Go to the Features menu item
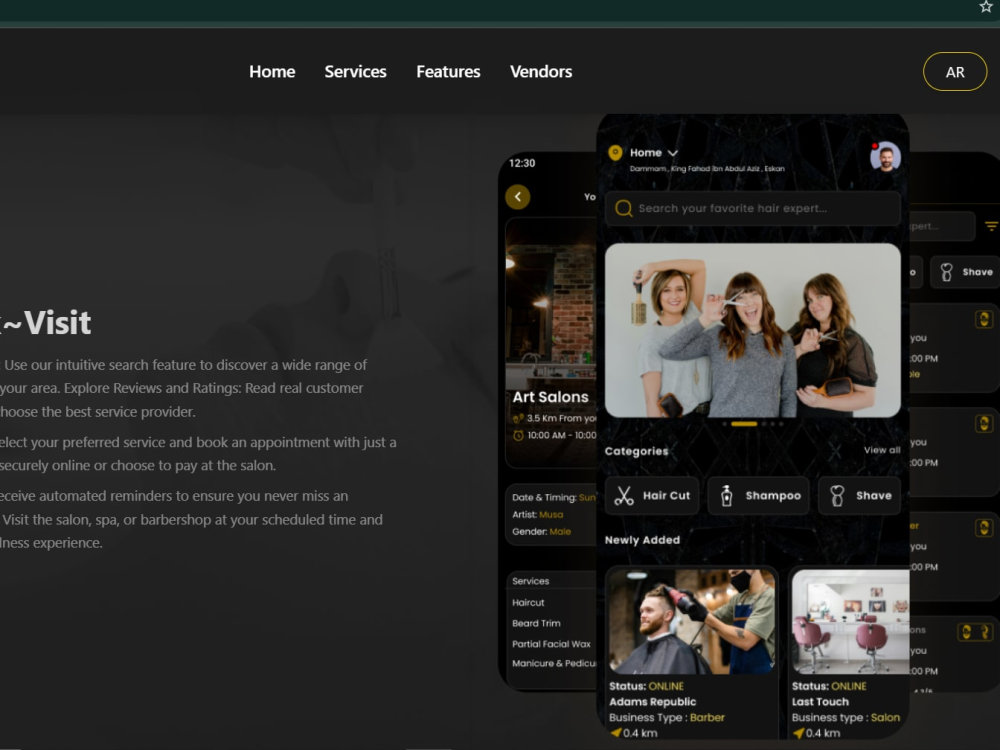 (x=448, y=71)
